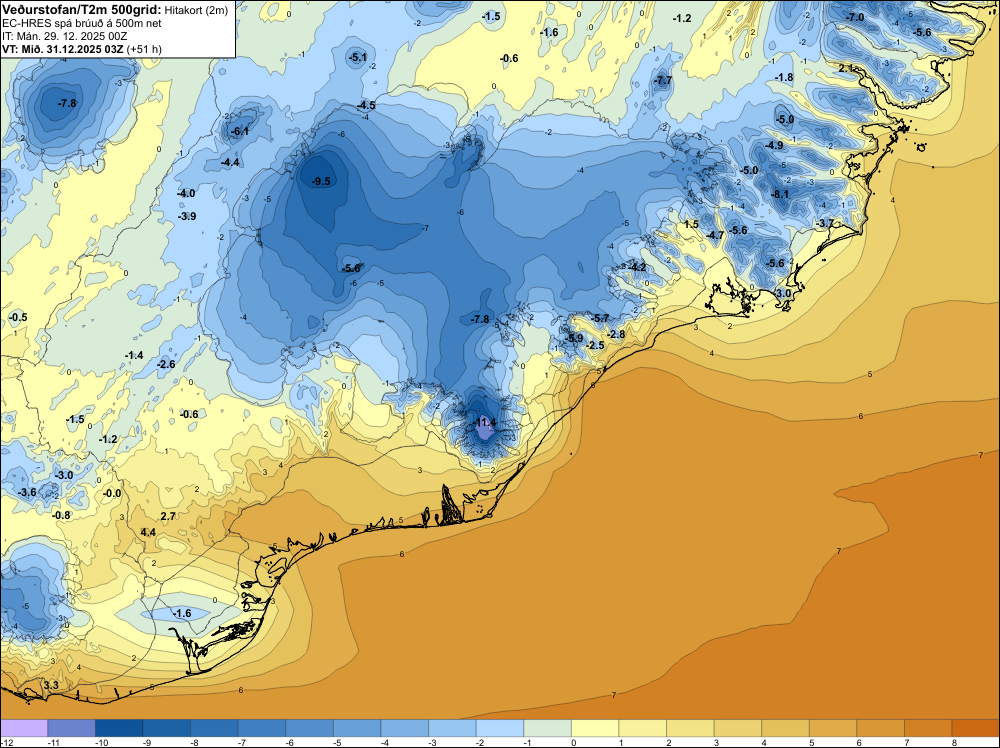Click the "8" label on the legend scale

click(x=953, y=742)
